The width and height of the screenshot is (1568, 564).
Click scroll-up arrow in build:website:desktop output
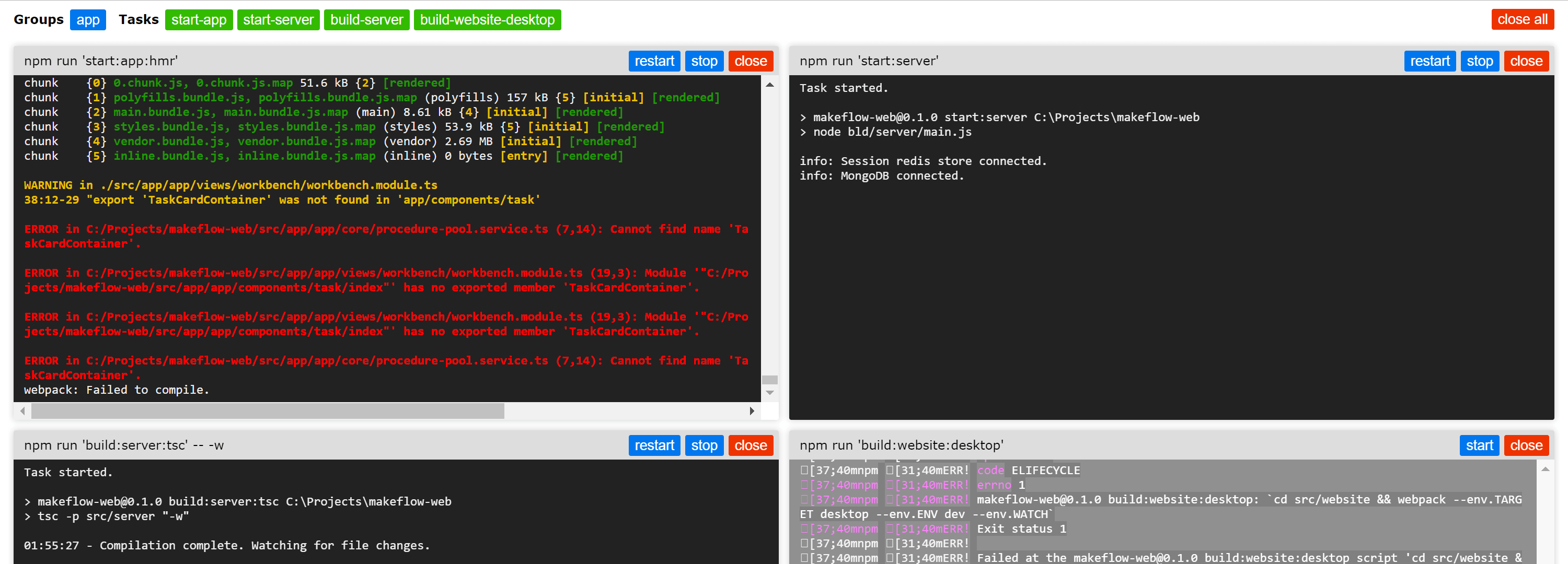1545,469
